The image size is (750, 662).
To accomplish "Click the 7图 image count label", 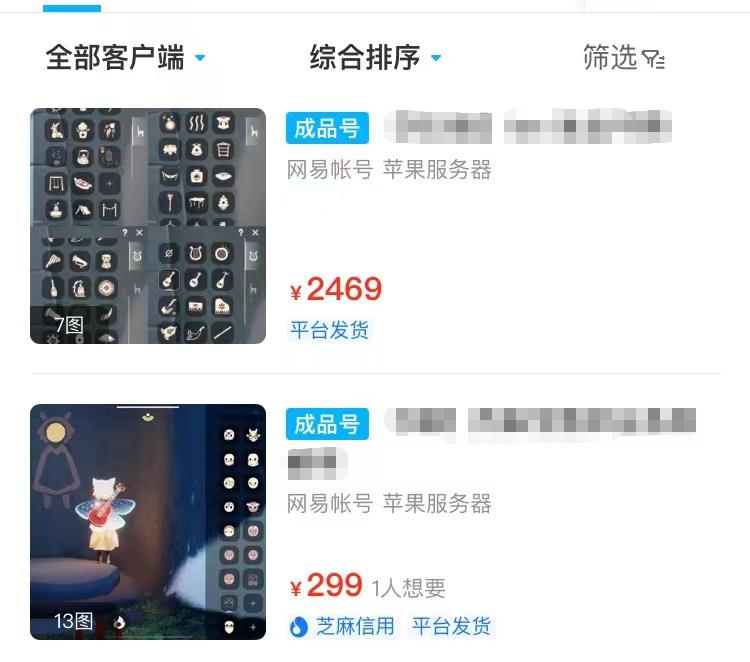I will pyautogui.click(x=69, y=325).
